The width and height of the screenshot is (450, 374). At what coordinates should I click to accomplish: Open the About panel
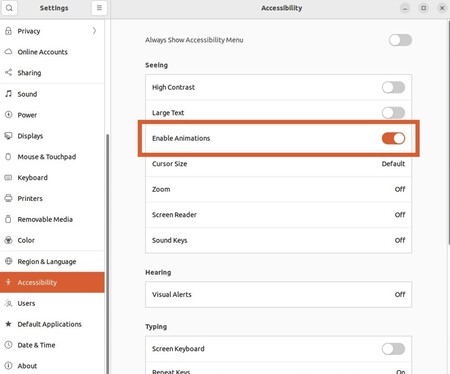point(52,366)
